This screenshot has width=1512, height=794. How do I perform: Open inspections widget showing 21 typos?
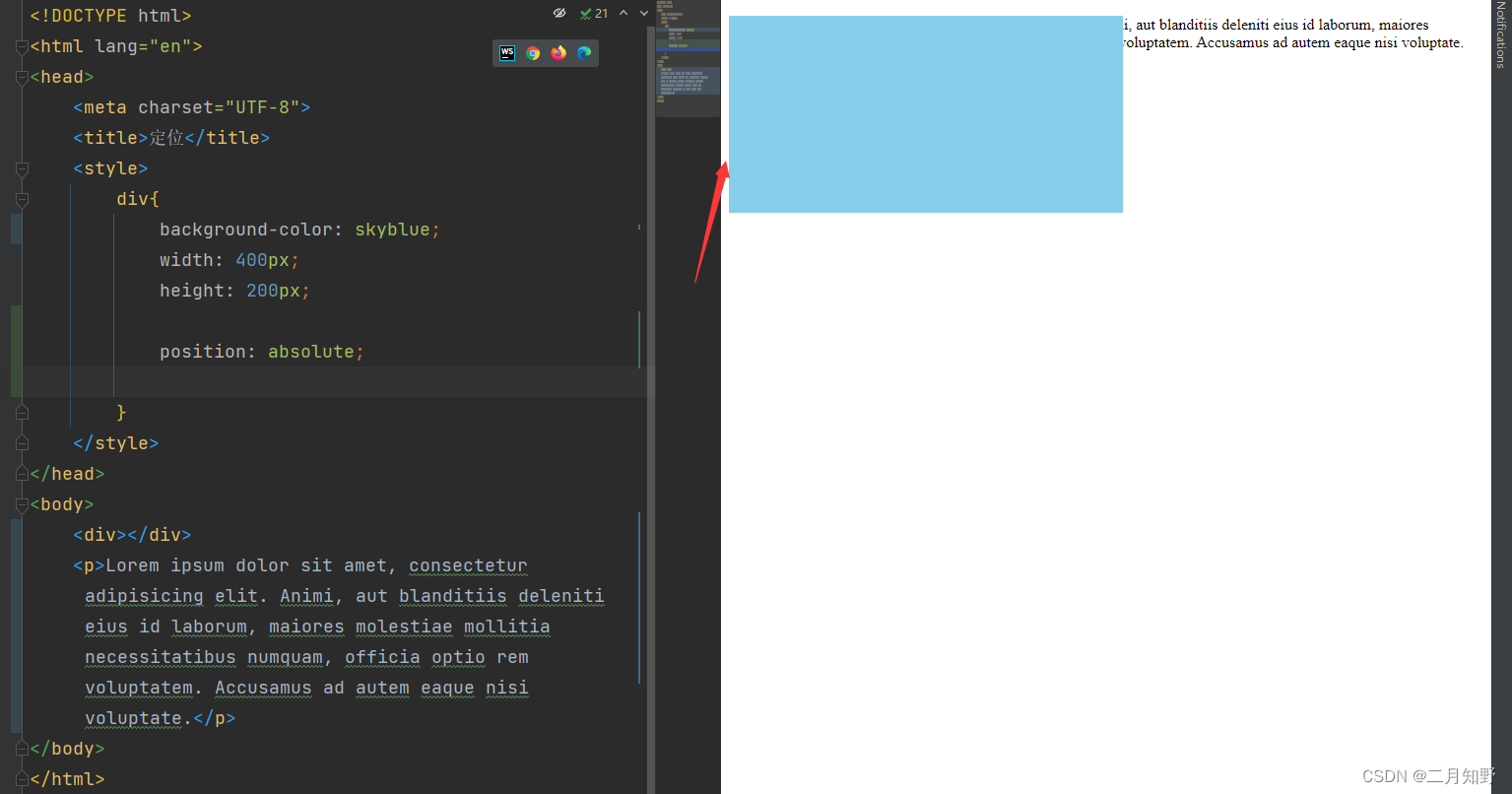click(x=594, y=13)
